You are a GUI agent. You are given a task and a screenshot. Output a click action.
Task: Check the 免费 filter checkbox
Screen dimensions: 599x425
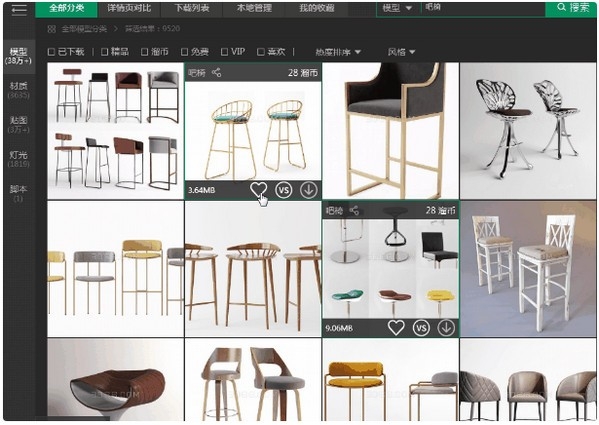pos(185,52)
